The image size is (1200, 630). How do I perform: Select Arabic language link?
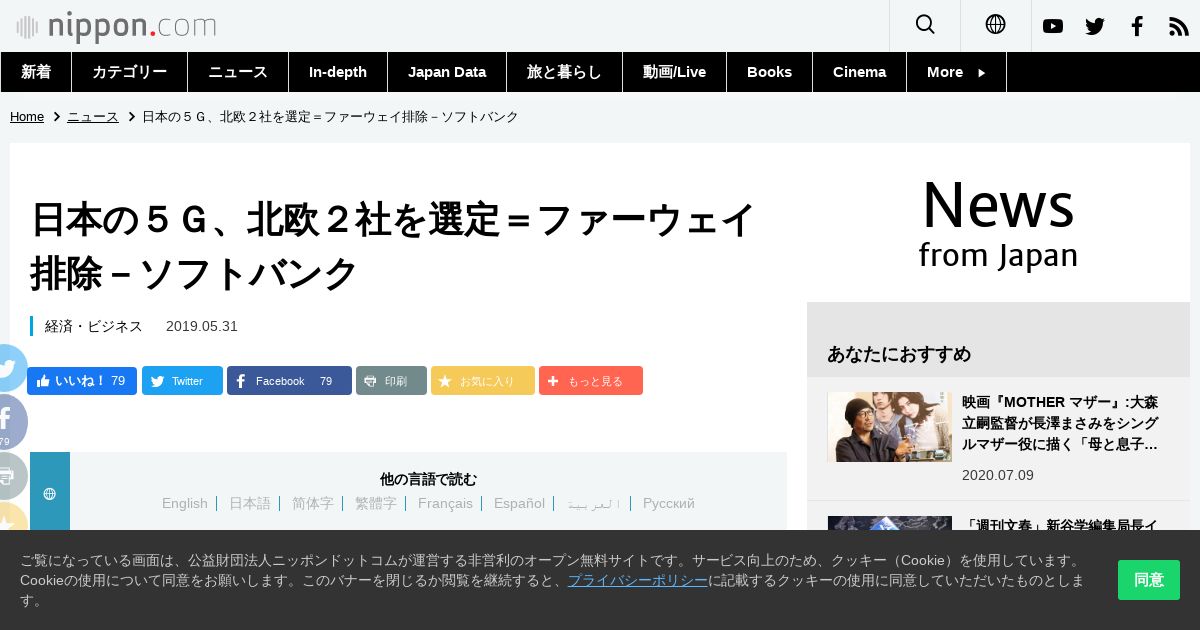(594, 503)
